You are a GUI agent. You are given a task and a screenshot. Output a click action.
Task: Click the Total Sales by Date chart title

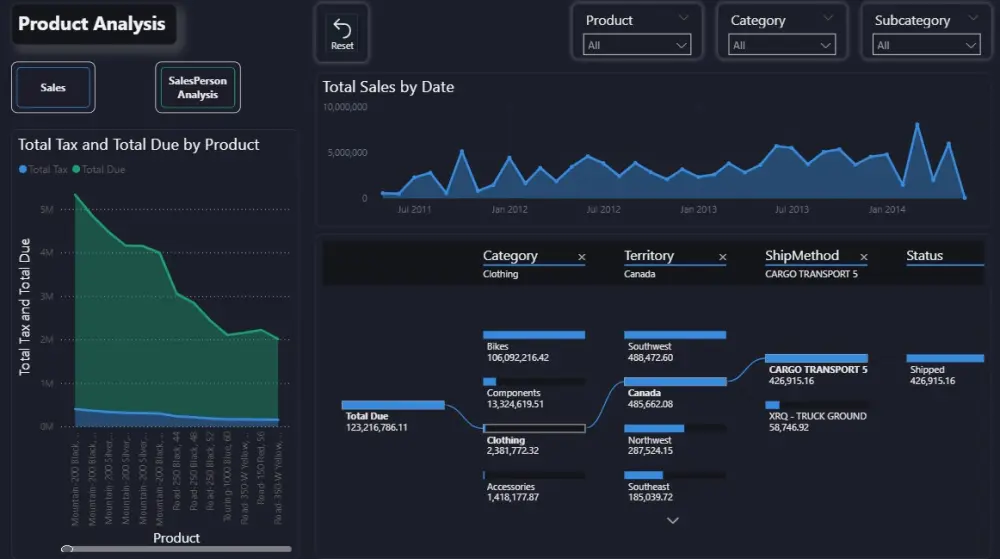coord(388,87)
